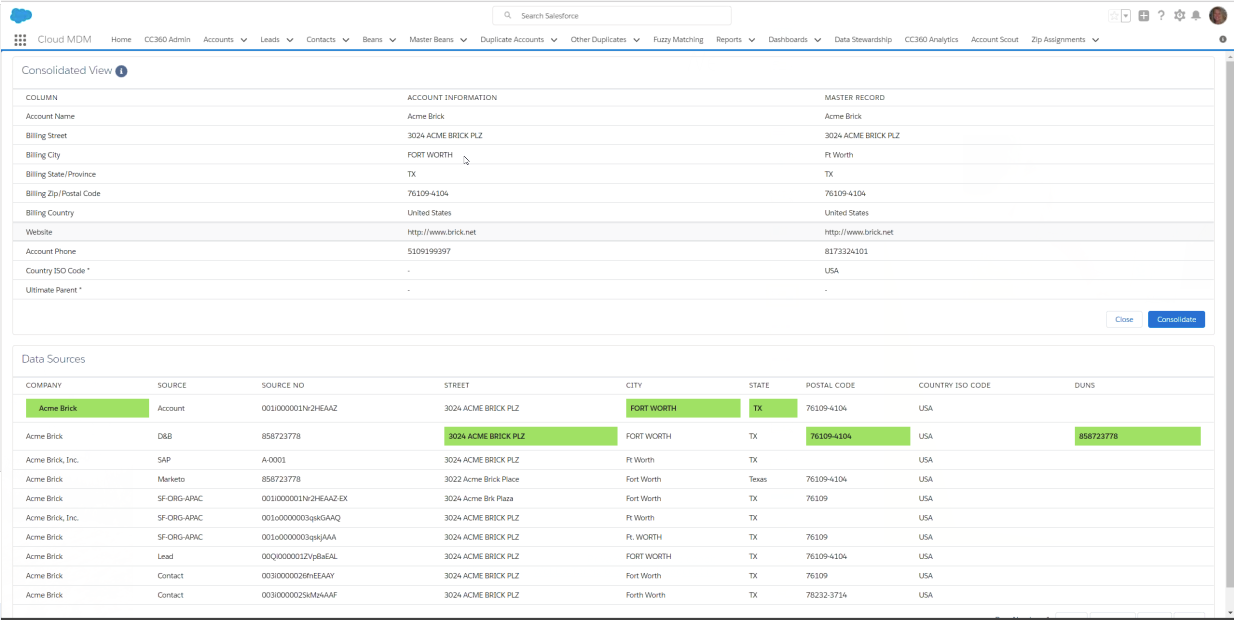Select the highlighted Acme Brick company cell
Screen dimensions: 1234x620
(87, 408)
